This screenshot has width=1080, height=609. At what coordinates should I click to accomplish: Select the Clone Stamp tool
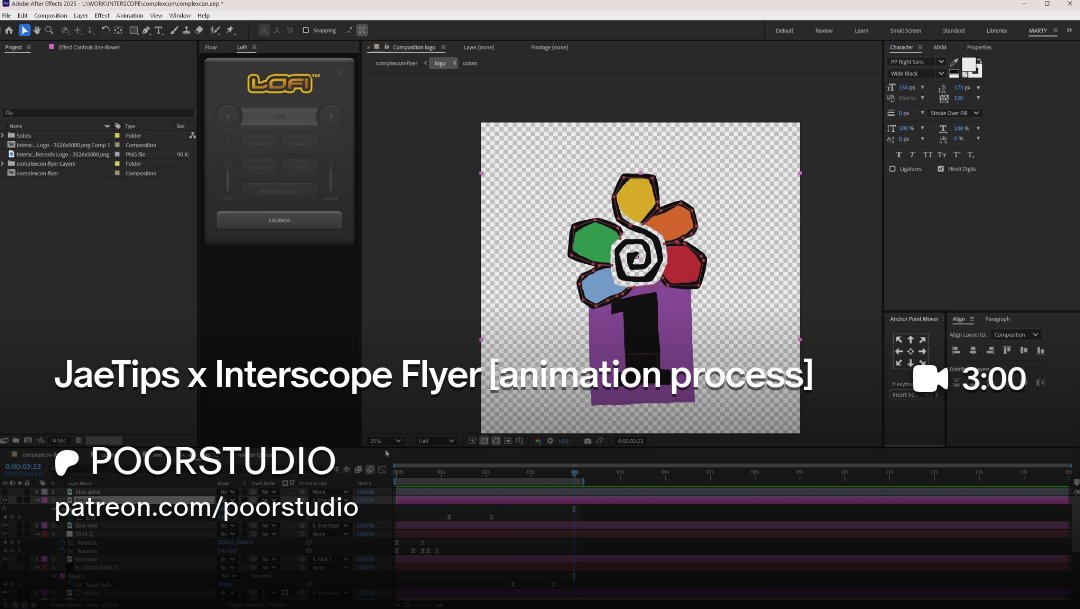187,30
